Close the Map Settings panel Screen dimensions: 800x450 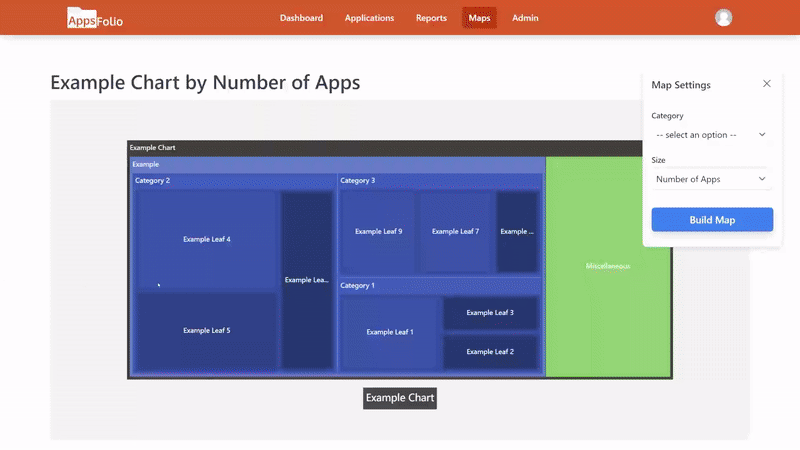(x=767, y=84)
